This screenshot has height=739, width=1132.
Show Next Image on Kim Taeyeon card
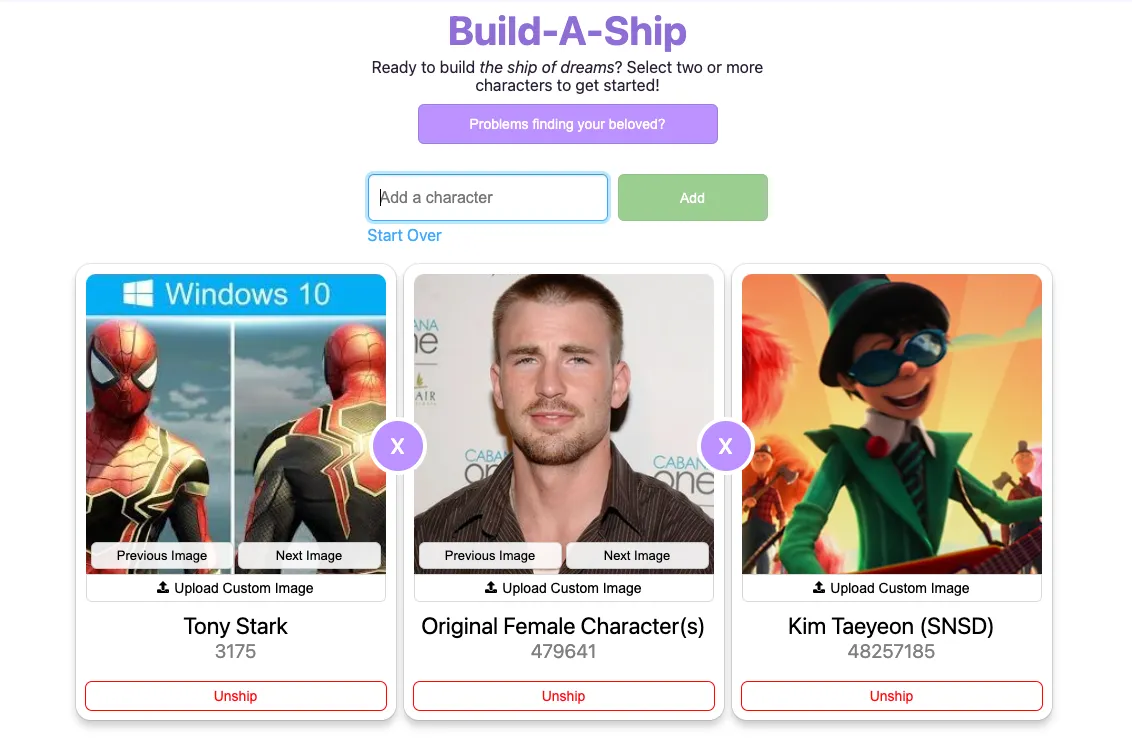pos(966,555)
